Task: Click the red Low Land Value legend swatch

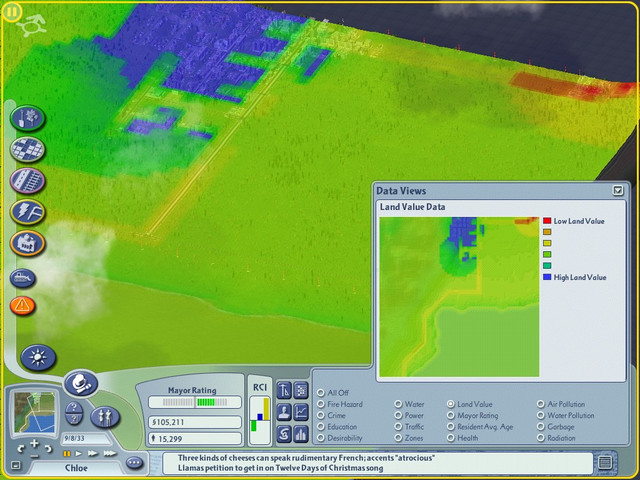Action: [x=547, y=221]
